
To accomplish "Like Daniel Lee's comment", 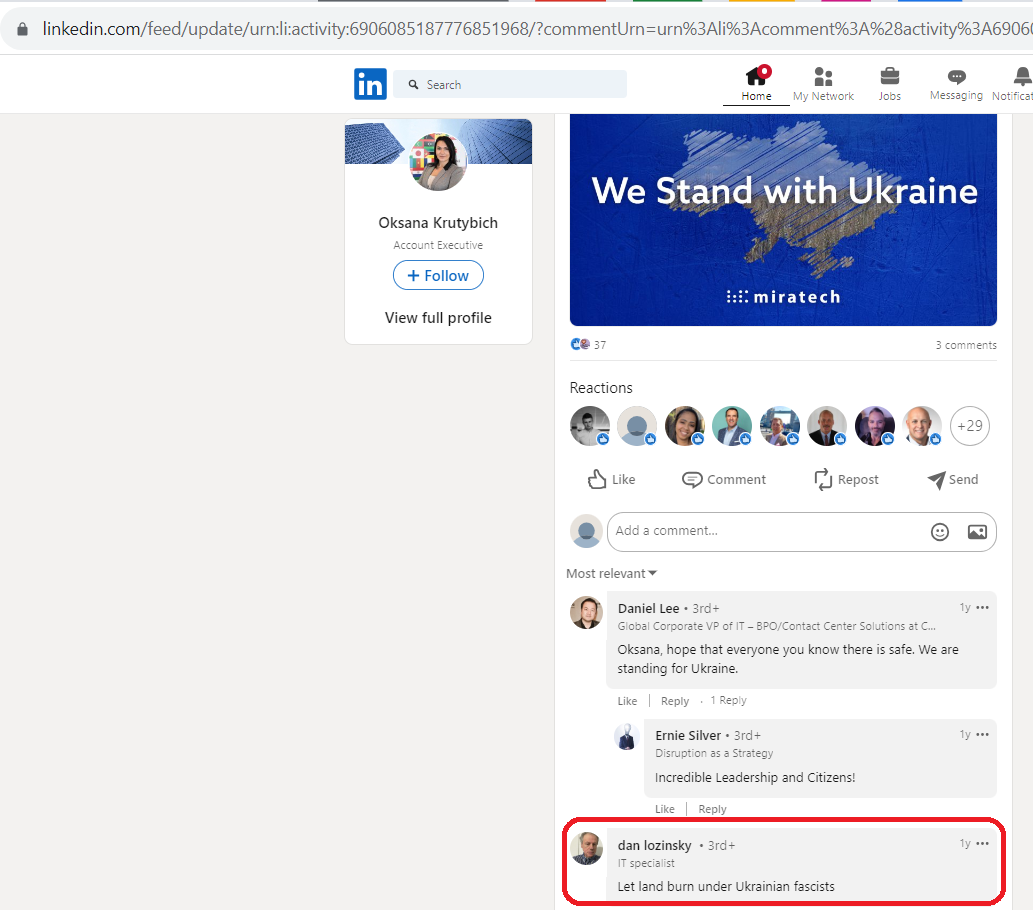I will (x=627, y=701).
